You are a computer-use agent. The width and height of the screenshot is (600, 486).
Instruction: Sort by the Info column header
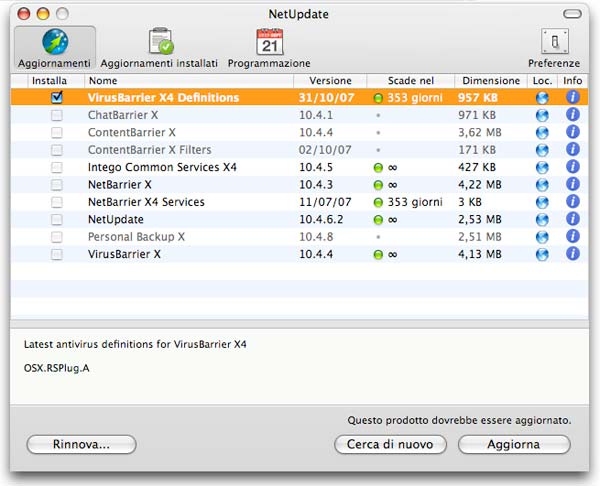coord(572,81)
